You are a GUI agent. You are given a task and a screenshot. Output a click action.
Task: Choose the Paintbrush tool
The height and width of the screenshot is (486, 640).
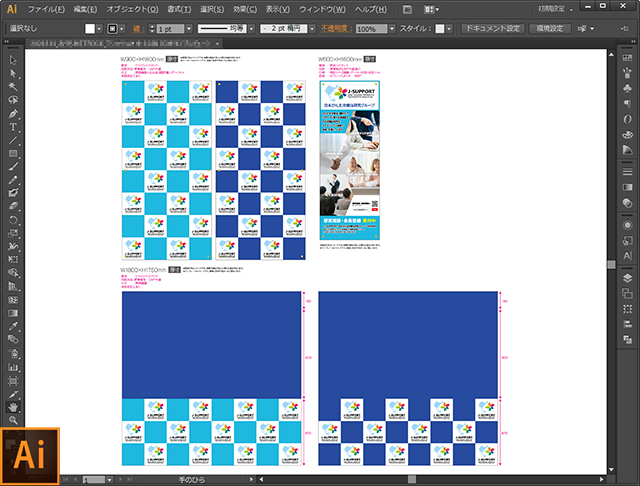coord(13,166)
